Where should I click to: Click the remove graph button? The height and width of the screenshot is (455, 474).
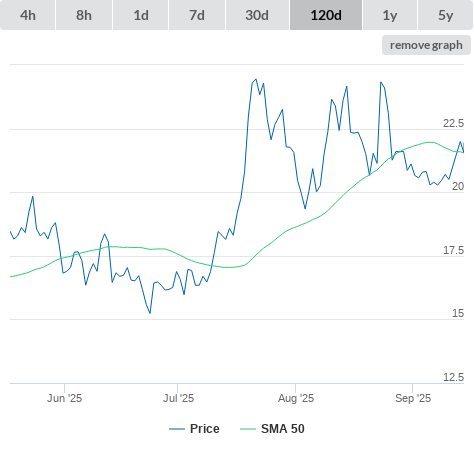tap(426, 45)
